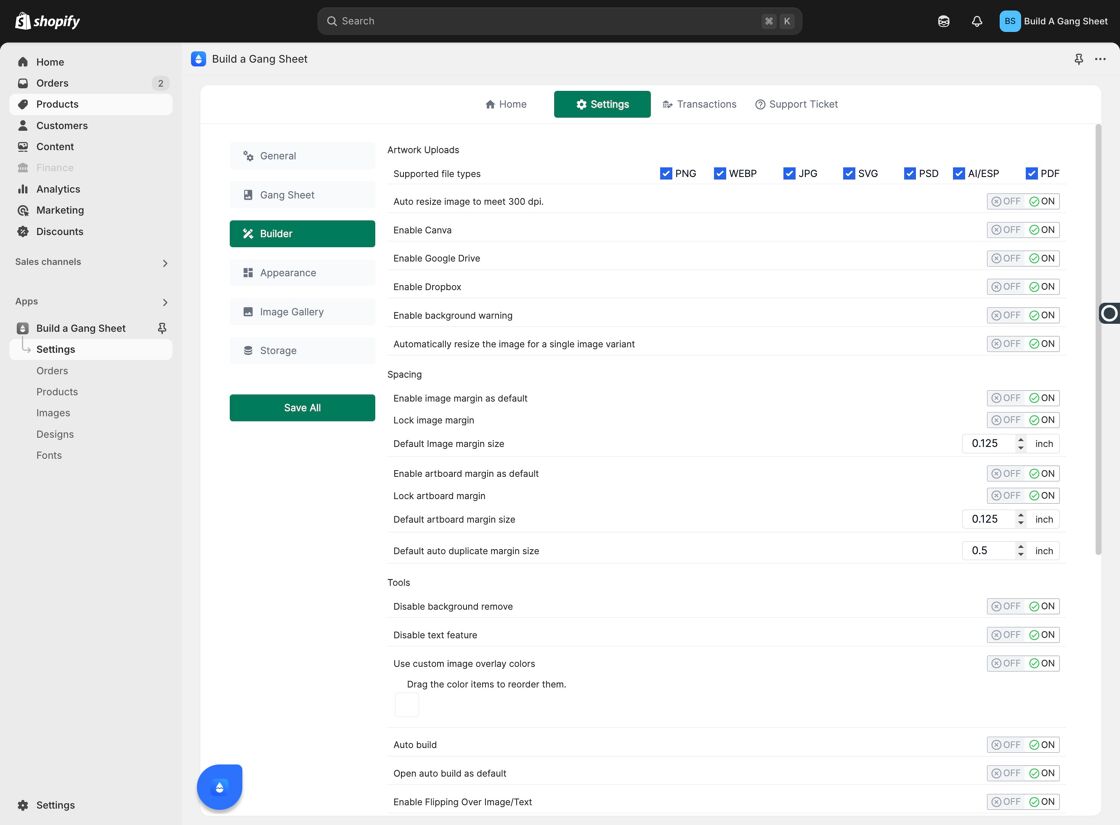
Task: Click the Build a Gang Sheet app icon in header
Action: (x=199, y=59)
